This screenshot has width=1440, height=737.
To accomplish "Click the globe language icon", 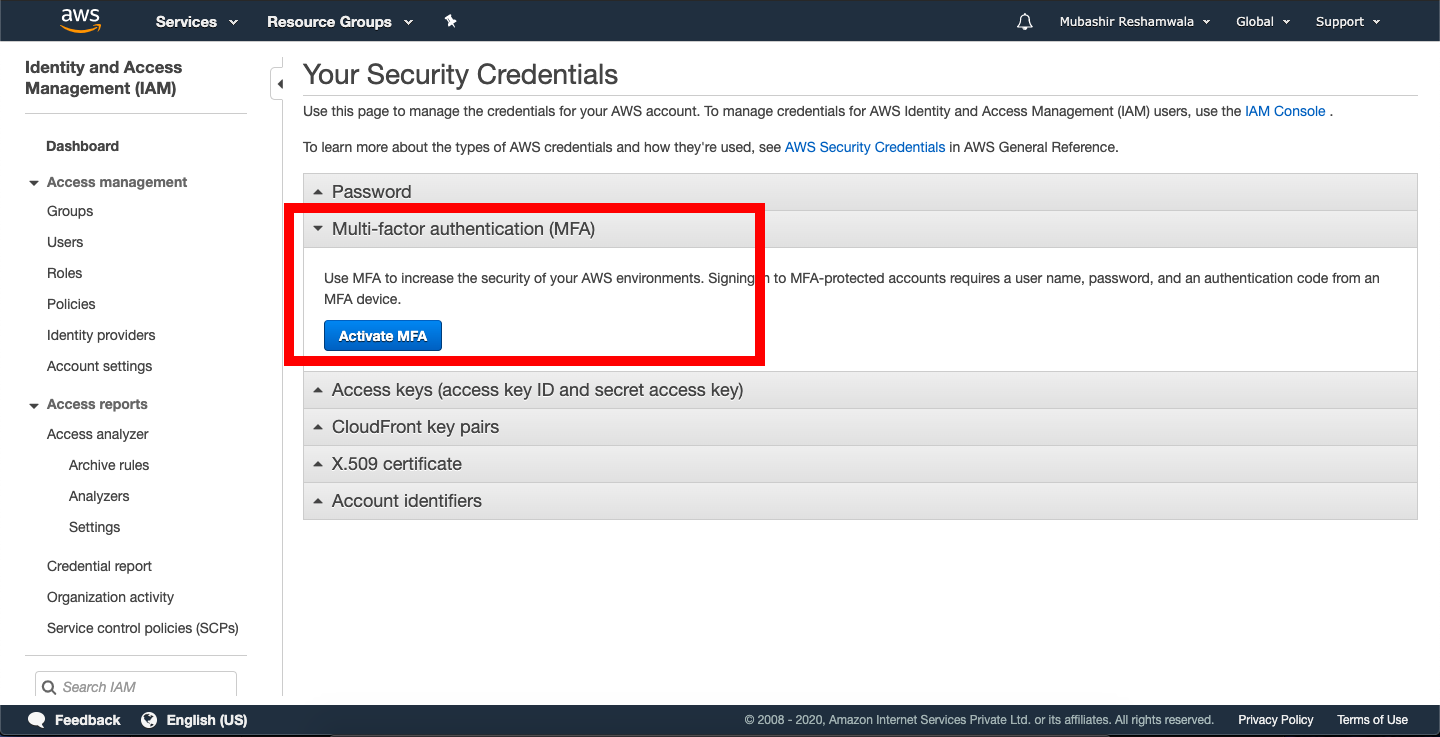I will coord(149,720).
